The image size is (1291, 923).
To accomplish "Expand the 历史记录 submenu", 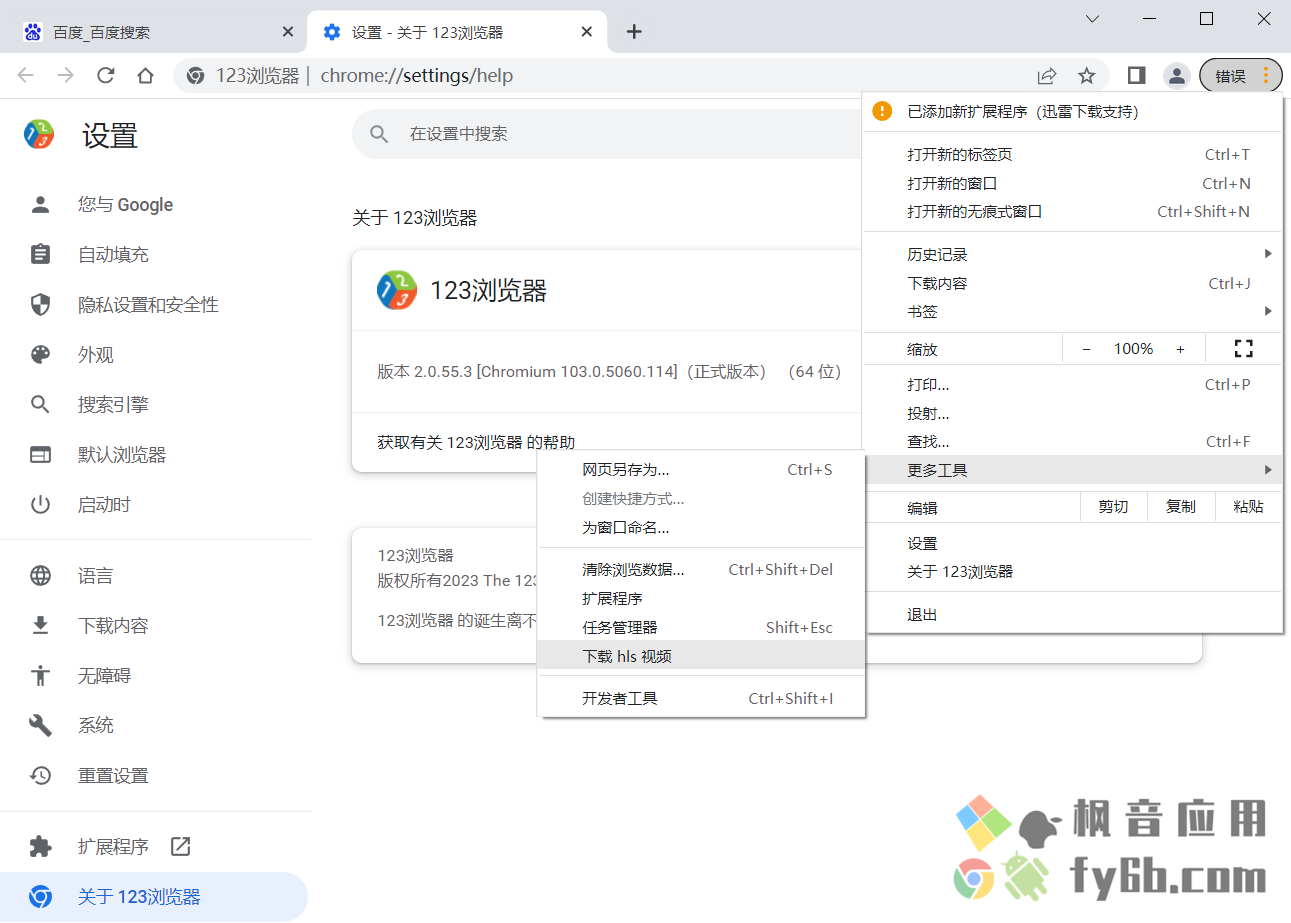I will point(1072,255).
